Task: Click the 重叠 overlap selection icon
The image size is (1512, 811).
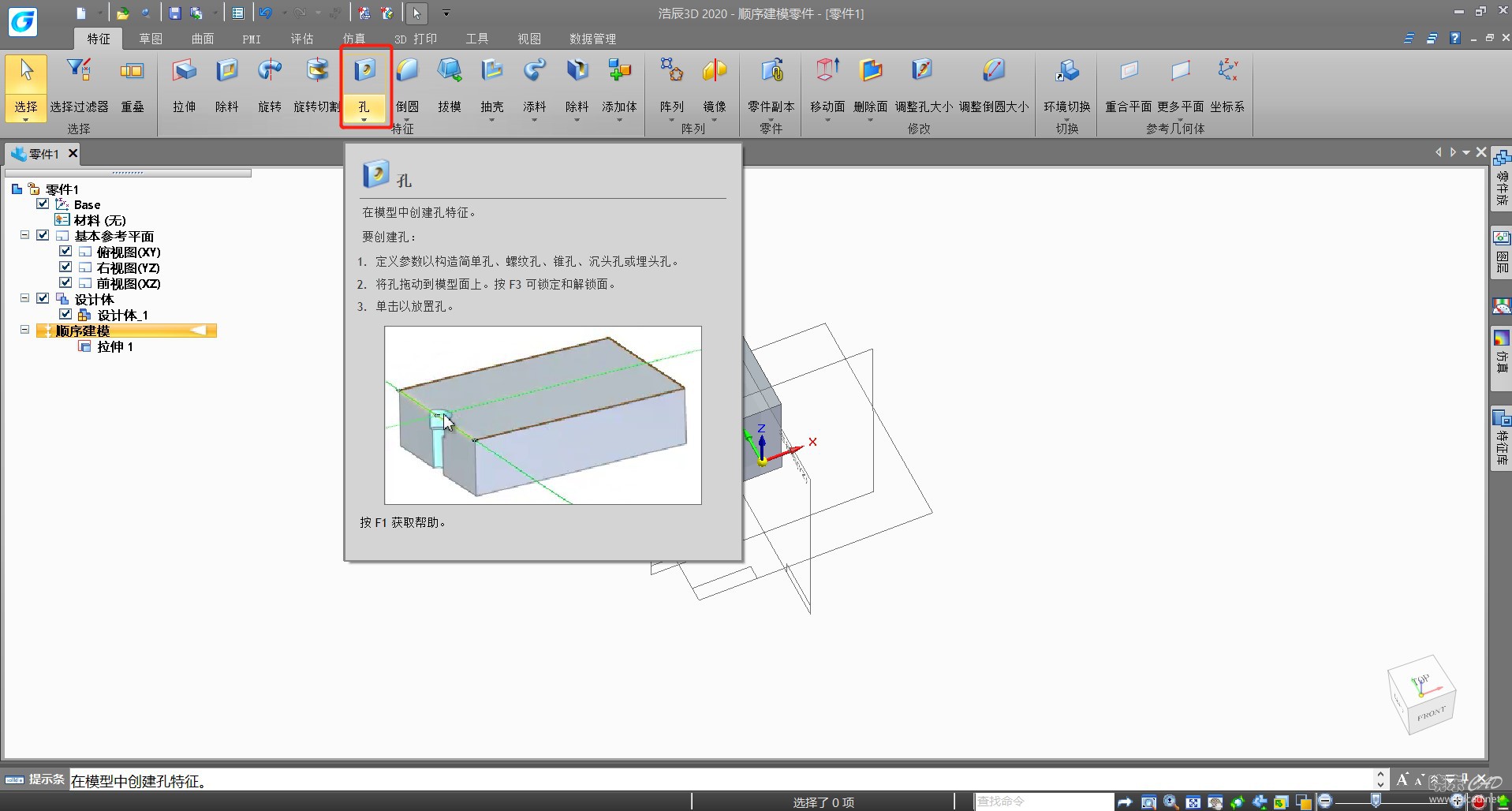Action: 133,72
